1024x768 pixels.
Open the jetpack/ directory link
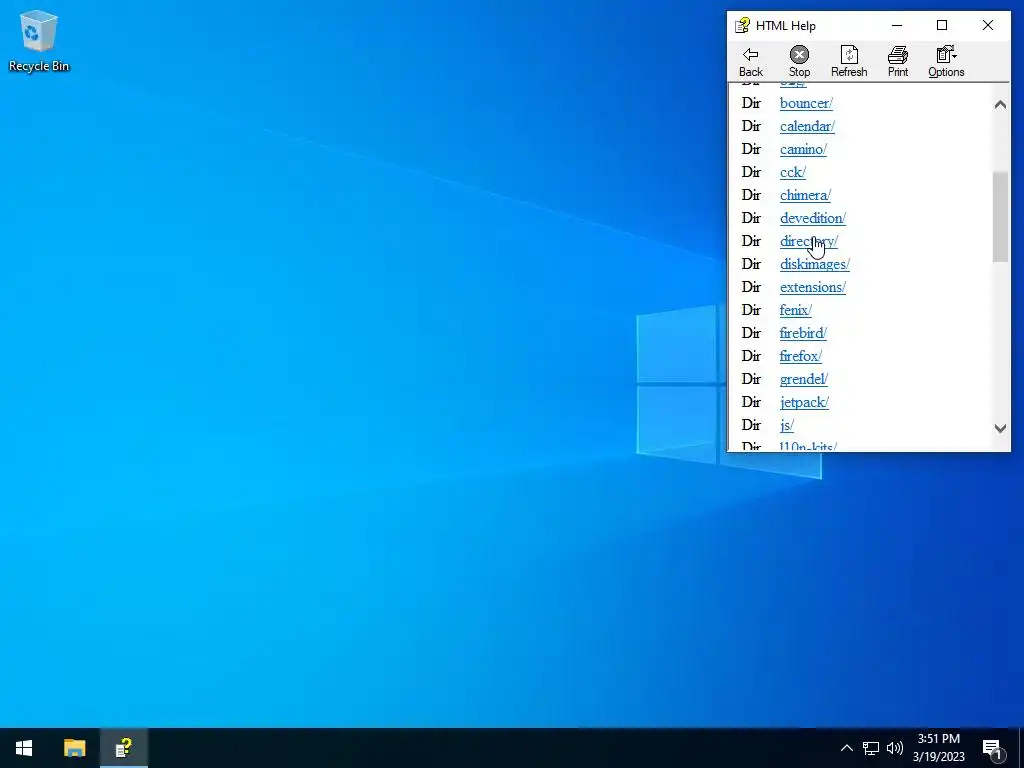(805, 402)
